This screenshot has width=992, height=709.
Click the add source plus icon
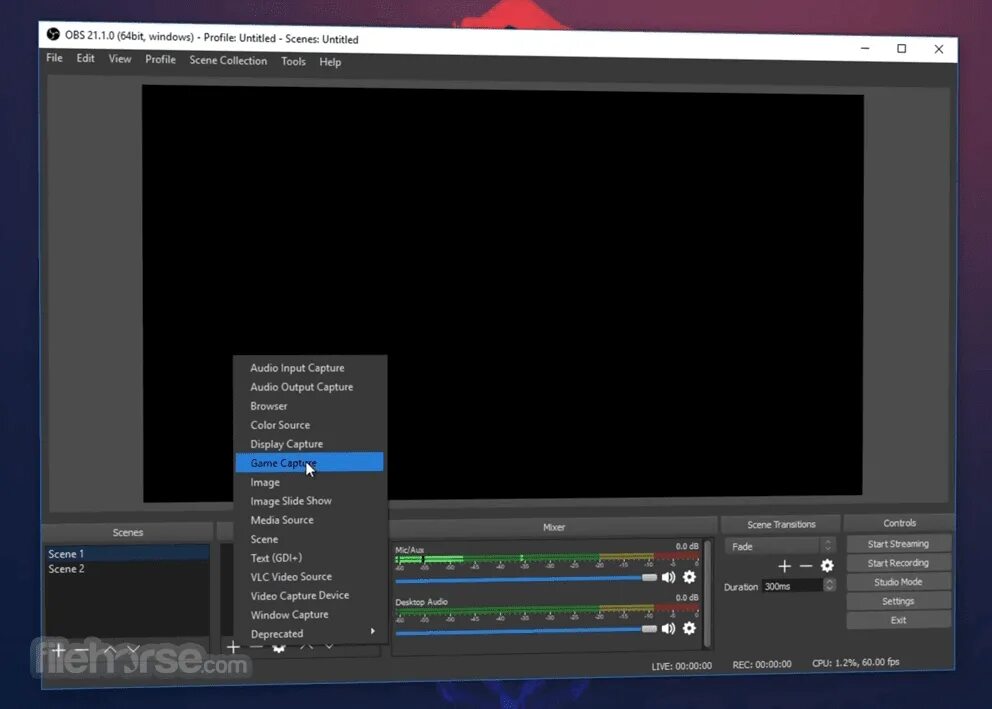(x=233, y=647)
